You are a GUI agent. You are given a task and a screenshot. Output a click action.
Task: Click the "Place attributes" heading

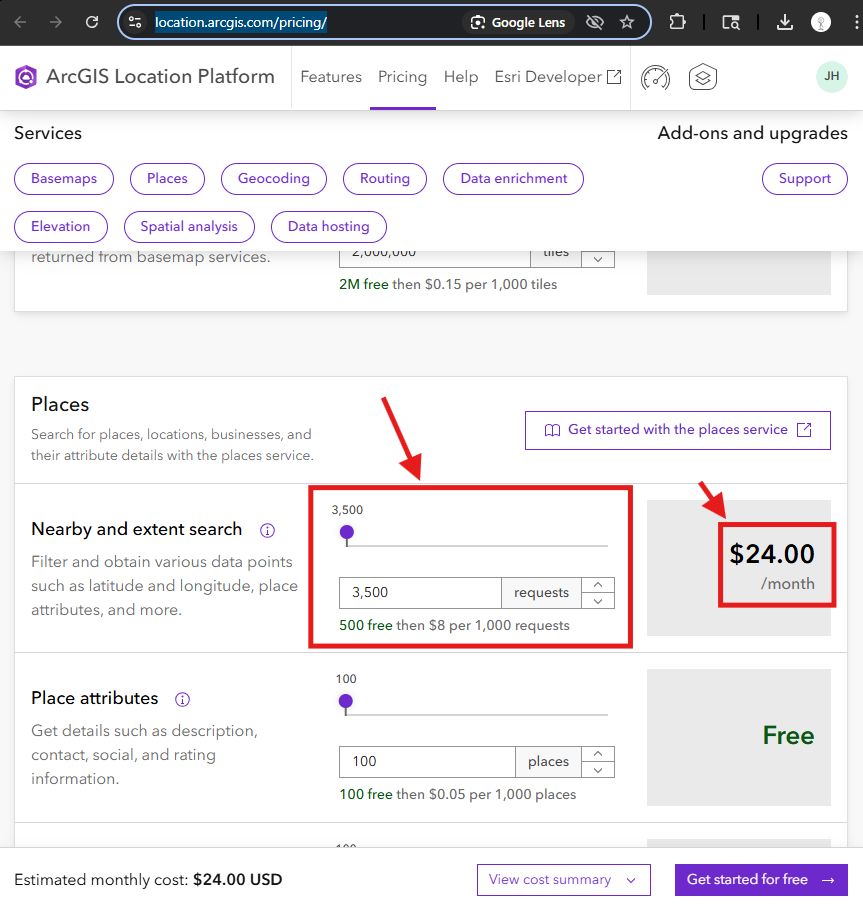pos(95,698)
